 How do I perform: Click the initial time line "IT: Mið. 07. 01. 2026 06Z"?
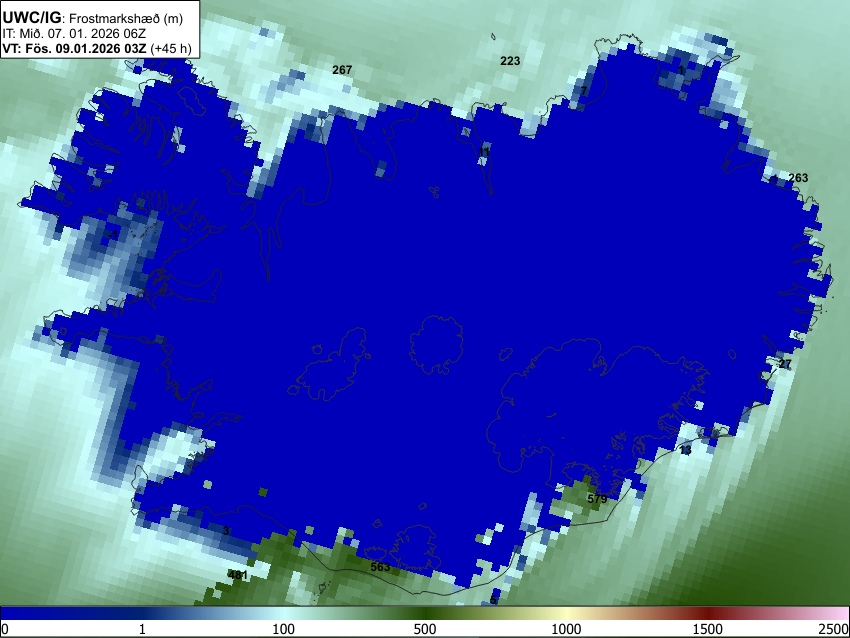point(76,34)
